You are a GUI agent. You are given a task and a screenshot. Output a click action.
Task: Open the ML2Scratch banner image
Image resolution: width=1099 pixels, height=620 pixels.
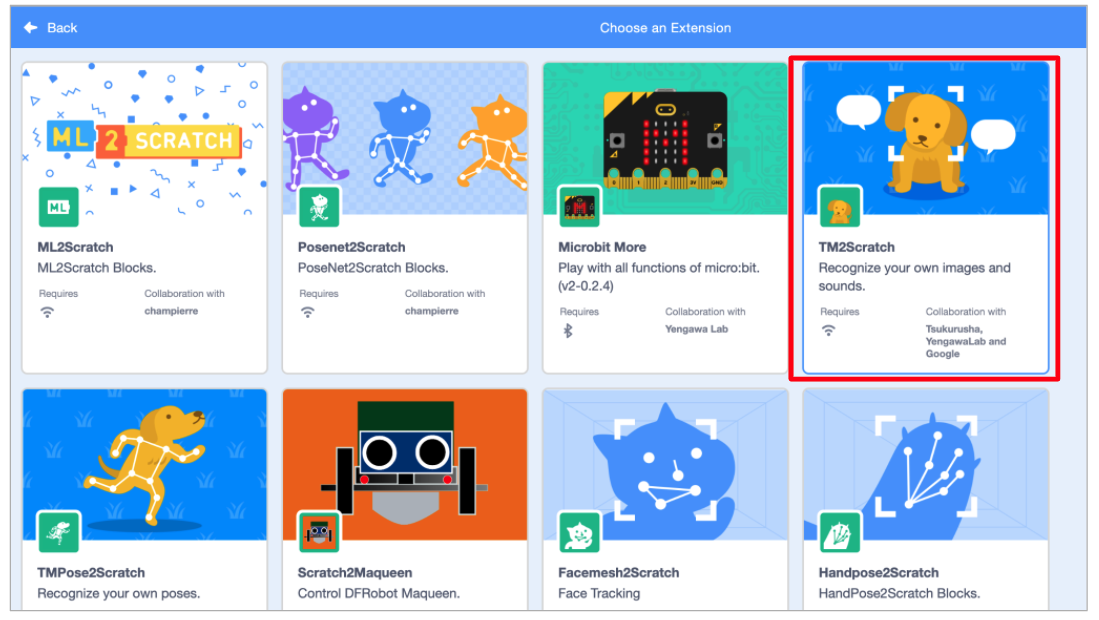pos(144,139)
